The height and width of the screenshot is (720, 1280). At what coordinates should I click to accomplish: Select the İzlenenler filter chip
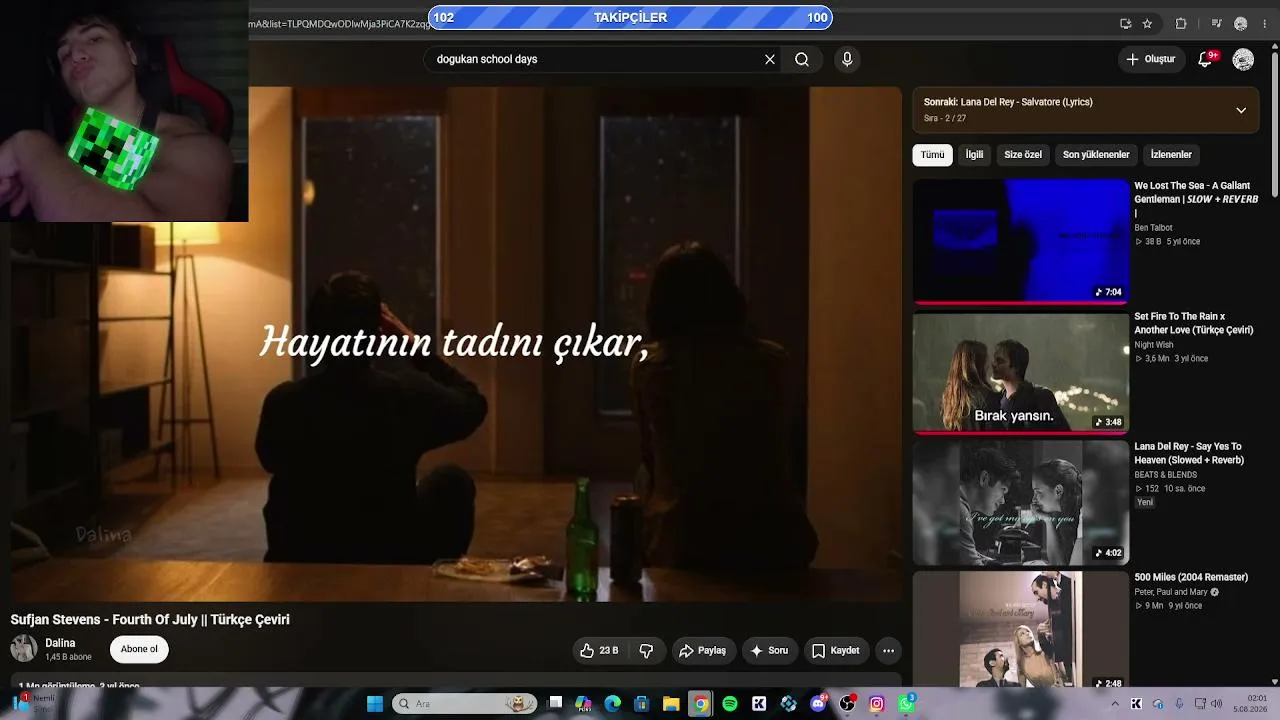(1171, 155)
